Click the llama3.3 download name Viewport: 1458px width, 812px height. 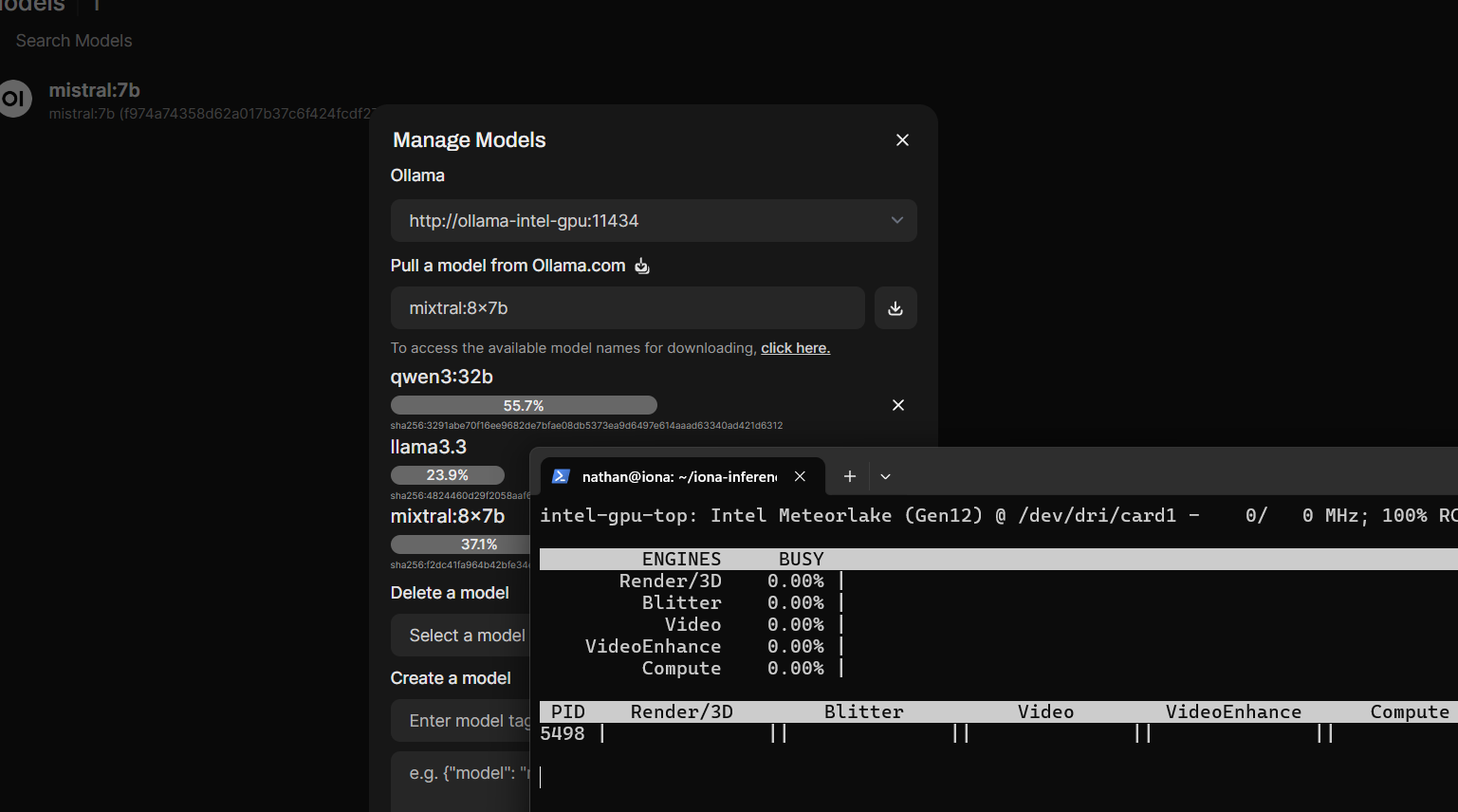pos(429,447)
